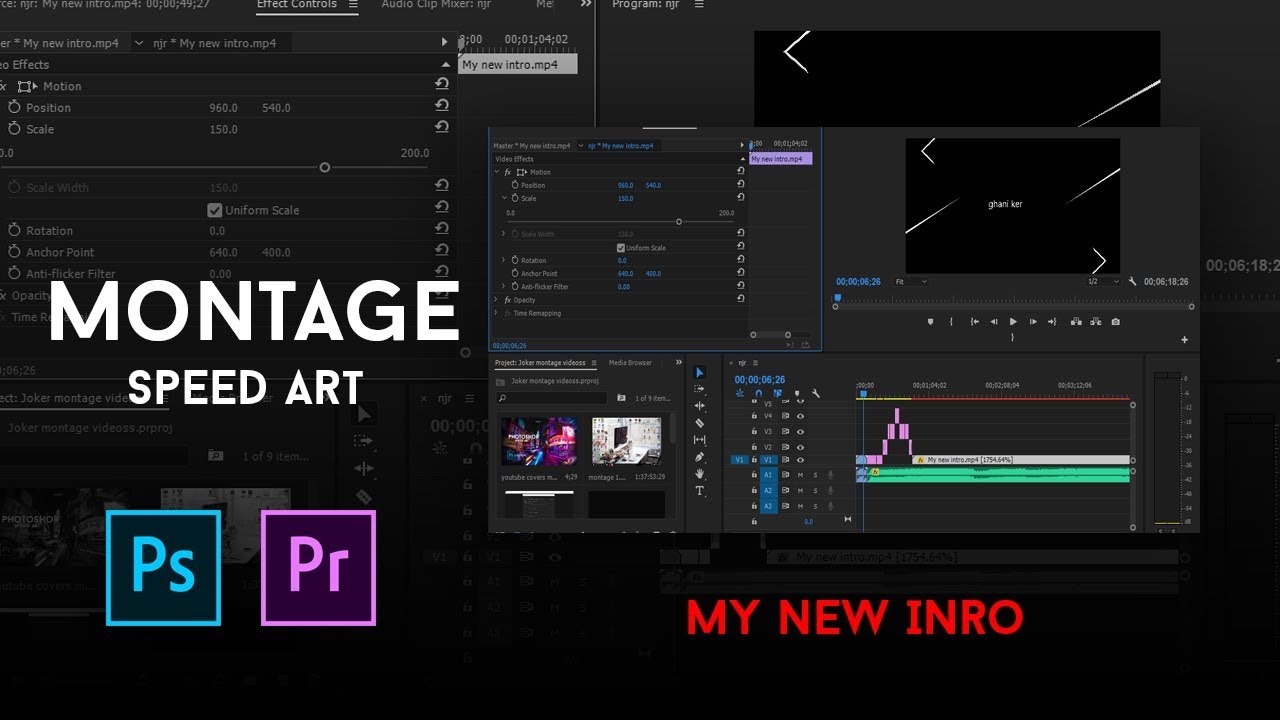1280x720 pixels.
Task: Click inset Program monitor wrench settings icon
Action: tap(1132, 282)
